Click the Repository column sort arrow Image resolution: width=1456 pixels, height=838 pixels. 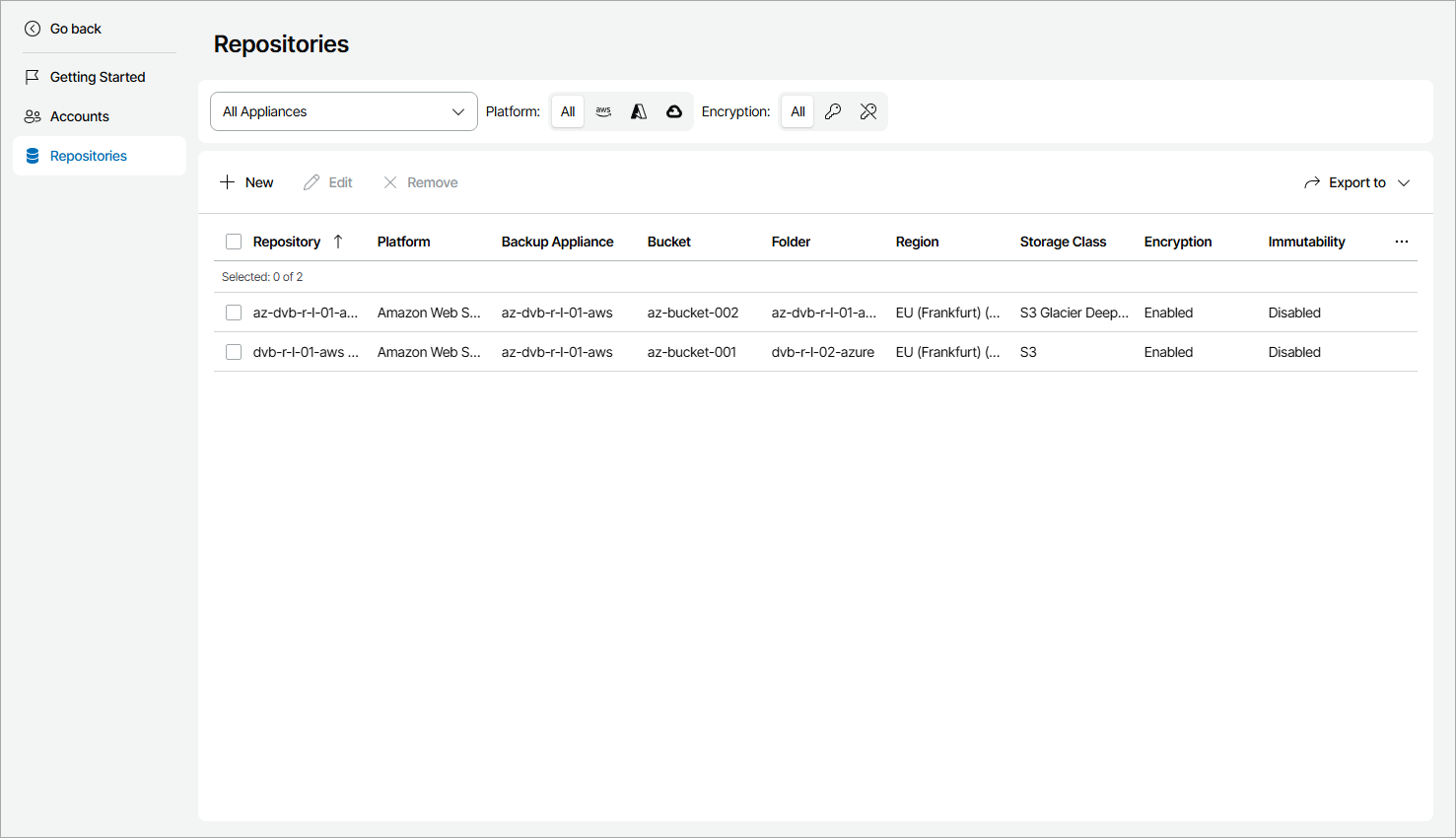338,242
